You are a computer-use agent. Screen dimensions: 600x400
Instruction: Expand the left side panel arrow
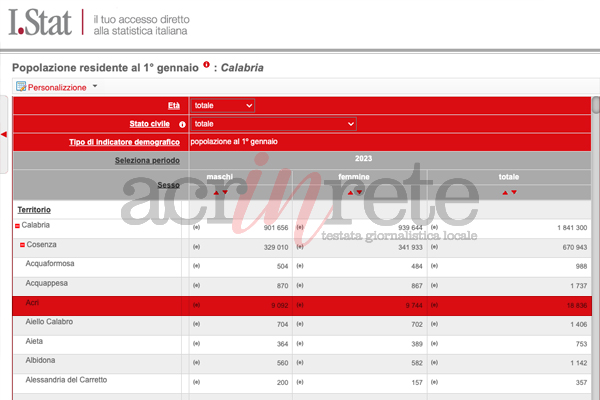(4, 134)
